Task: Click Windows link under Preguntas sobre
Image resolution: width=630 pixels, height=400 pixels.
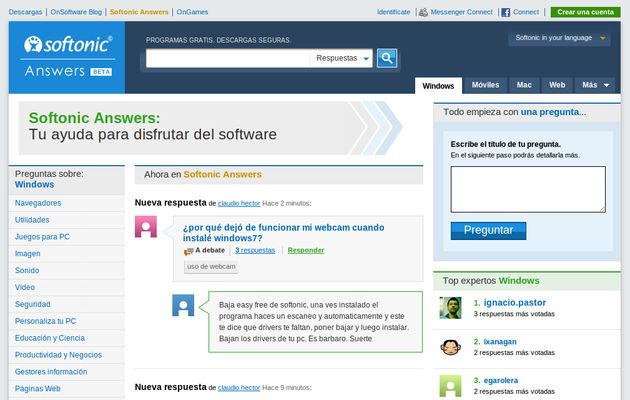Action: click(35, 185)
